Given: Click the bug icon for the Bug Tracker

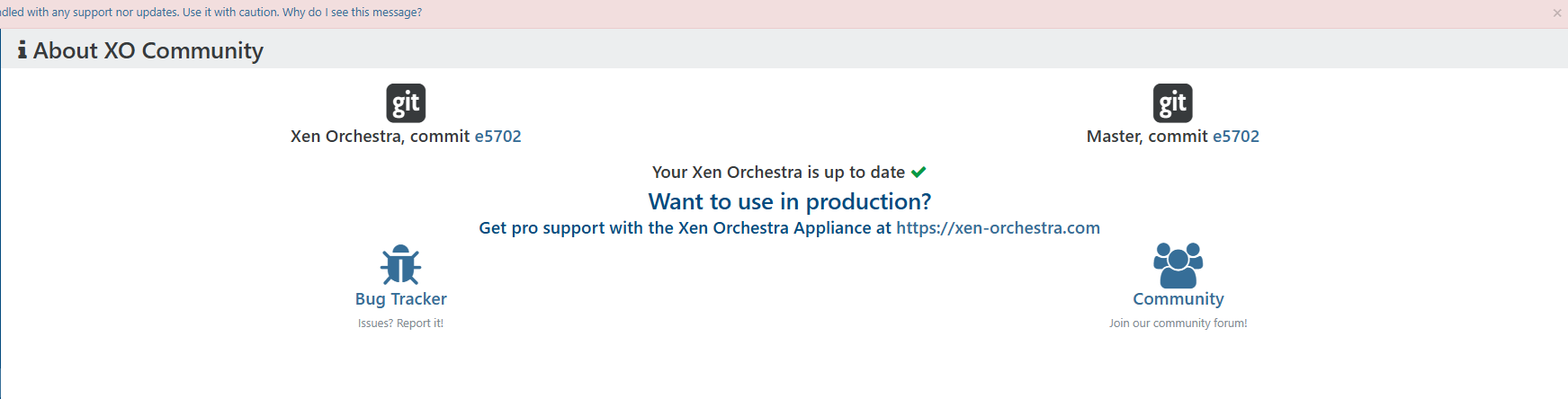Looking at the screenshot, I should (x=400, y=265).
